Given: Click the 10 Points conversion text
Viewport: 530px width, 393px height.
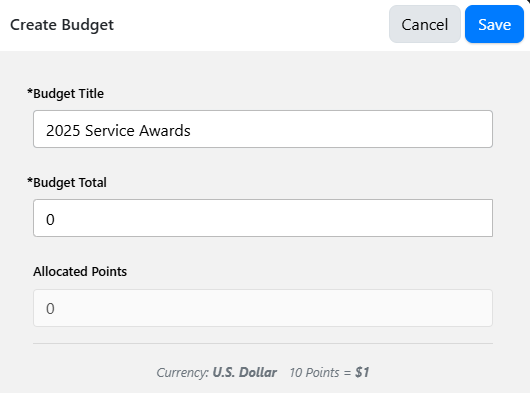Looking at the screenshot, I should (x=314, y=372).
